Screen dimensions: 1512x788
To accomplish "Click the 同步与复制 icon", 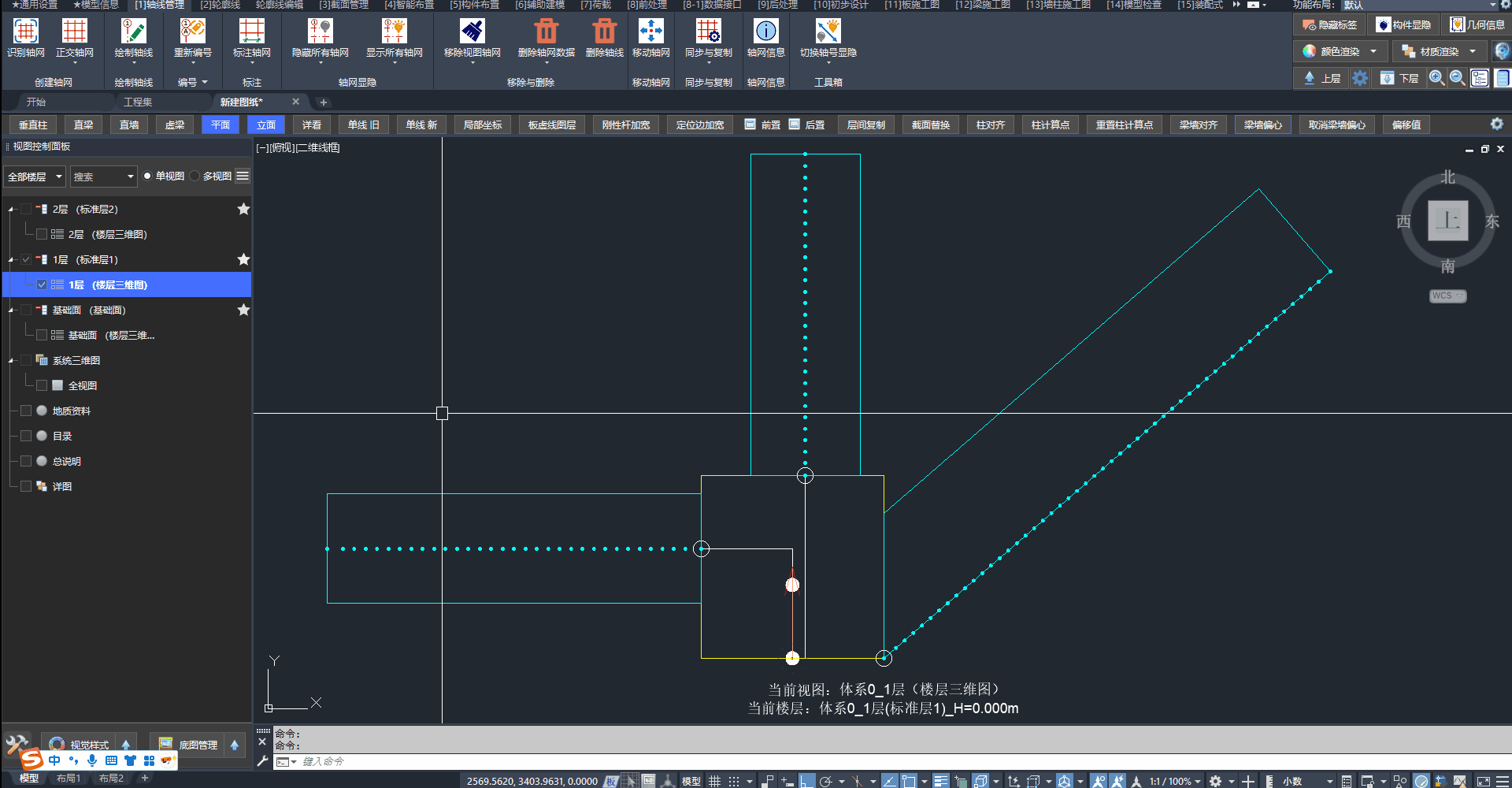I will click(708, 32).
